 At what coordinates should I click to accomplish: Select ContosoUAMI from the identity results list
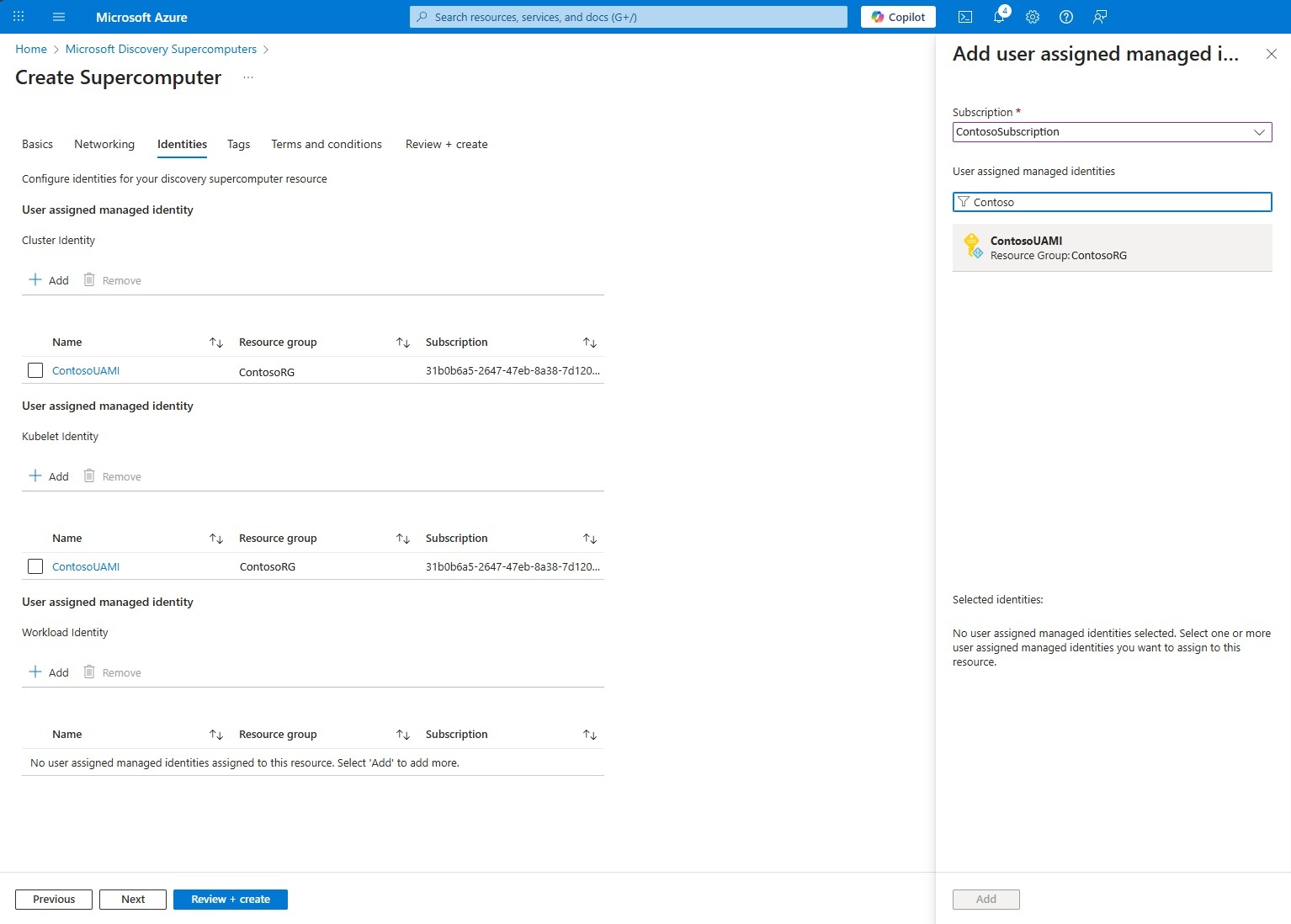[1112, 247]
